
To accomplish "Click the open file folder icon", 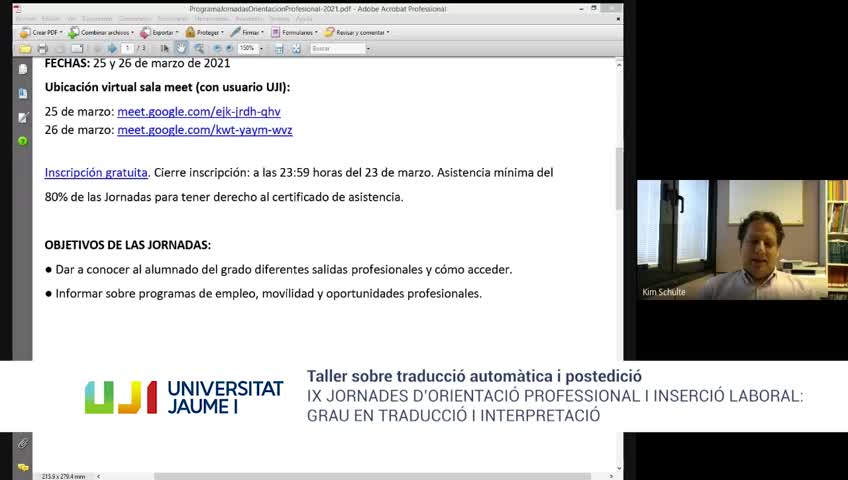I will tap(25, 49).
